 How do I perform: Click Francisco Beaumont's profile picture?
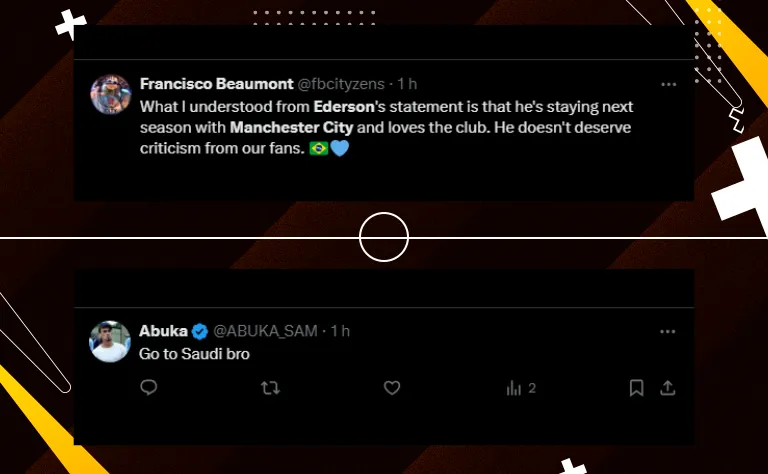click(111, 95)
